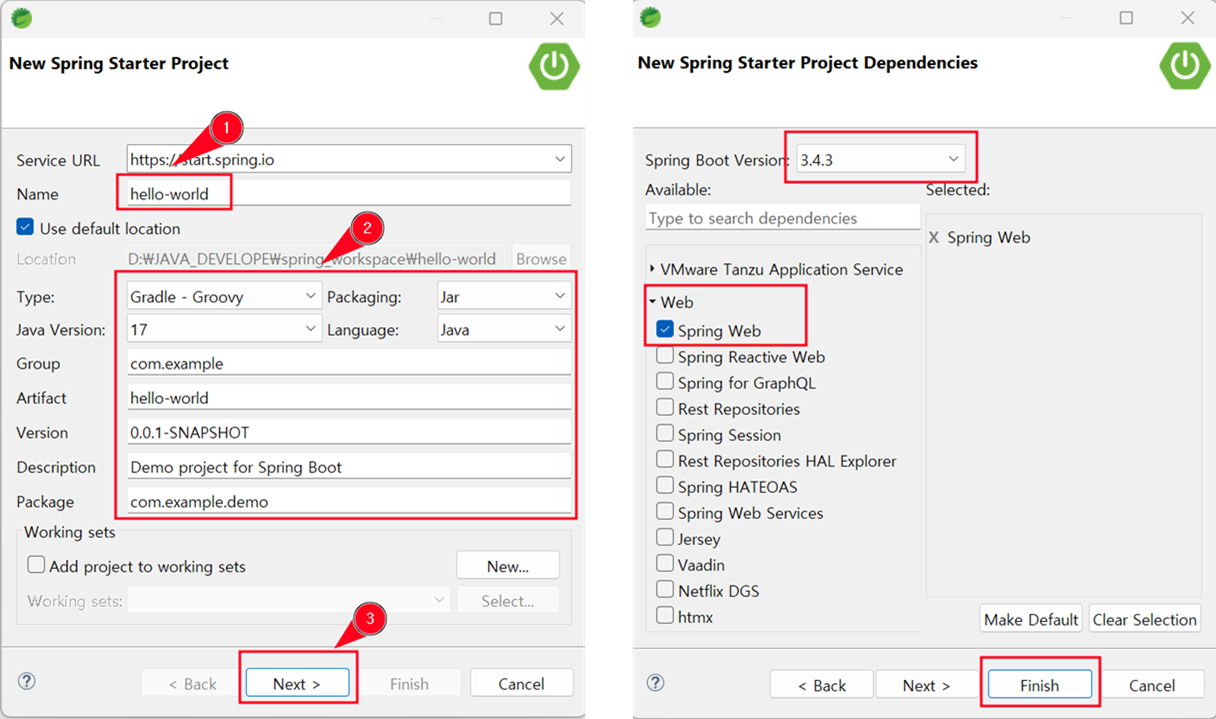Click Back in the Dependencies dialog
The height and width of the screenshot is (719, 1216).
822,685
